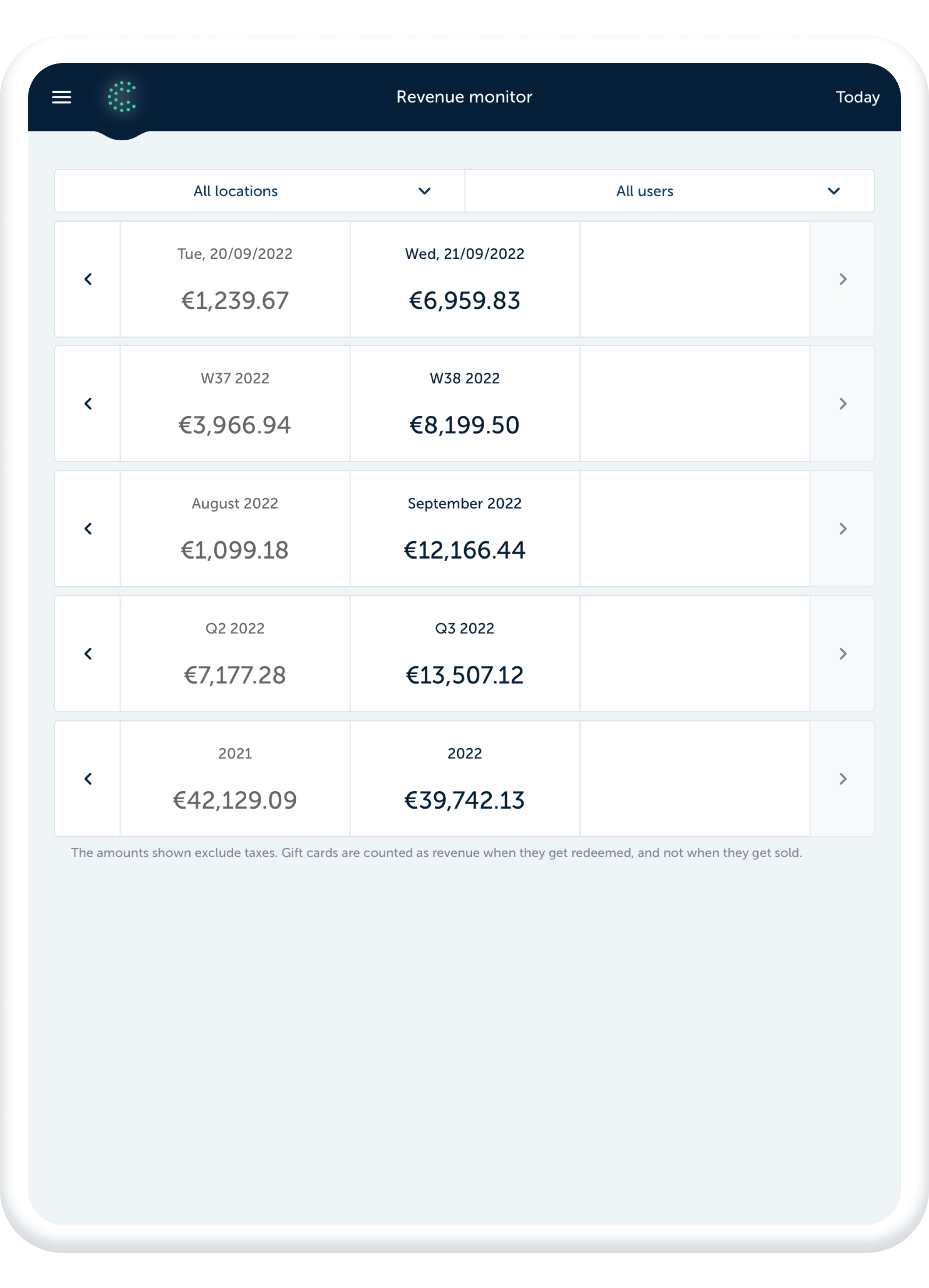Select the Tue, 20/09/2022 revenue cell
This screenshot has width=929, height=1288.
click(235, 280)
